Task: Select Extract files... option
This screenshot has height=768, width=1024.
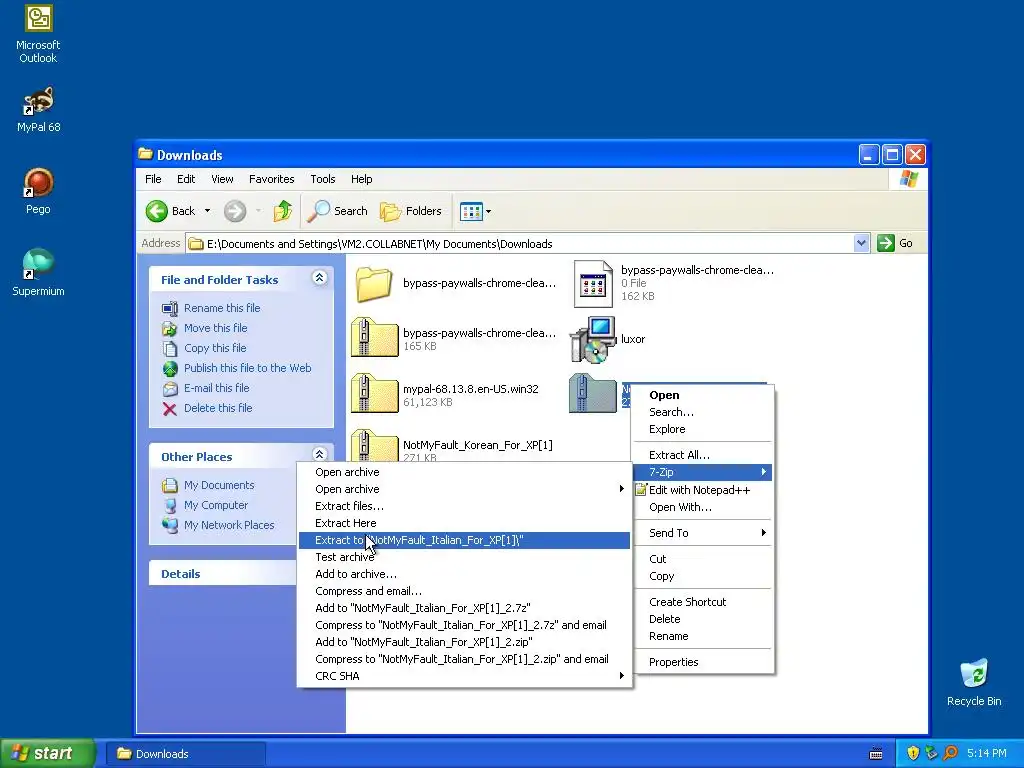Action: [464, 506]
